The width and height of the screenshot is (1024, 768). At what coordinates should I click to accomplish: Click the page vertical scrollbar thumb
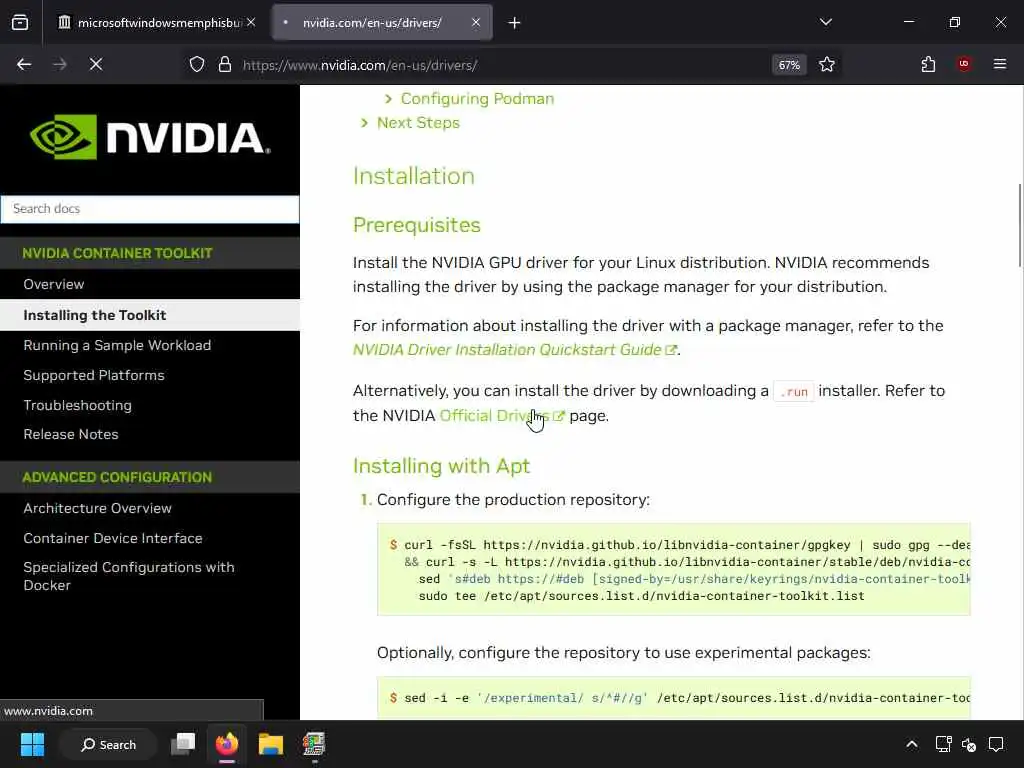pos(1019,225)
